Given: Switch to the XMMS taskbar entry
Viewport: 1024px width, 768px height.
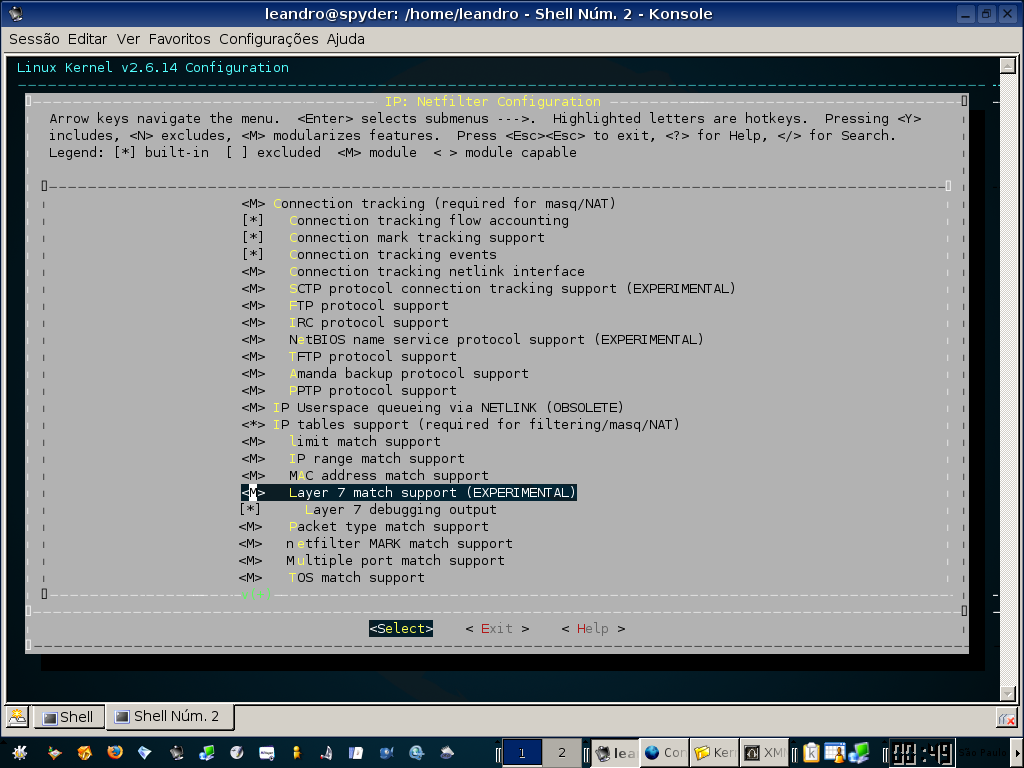Looking at the screenshot, I should pyautogui.click(x=764, y=753).
